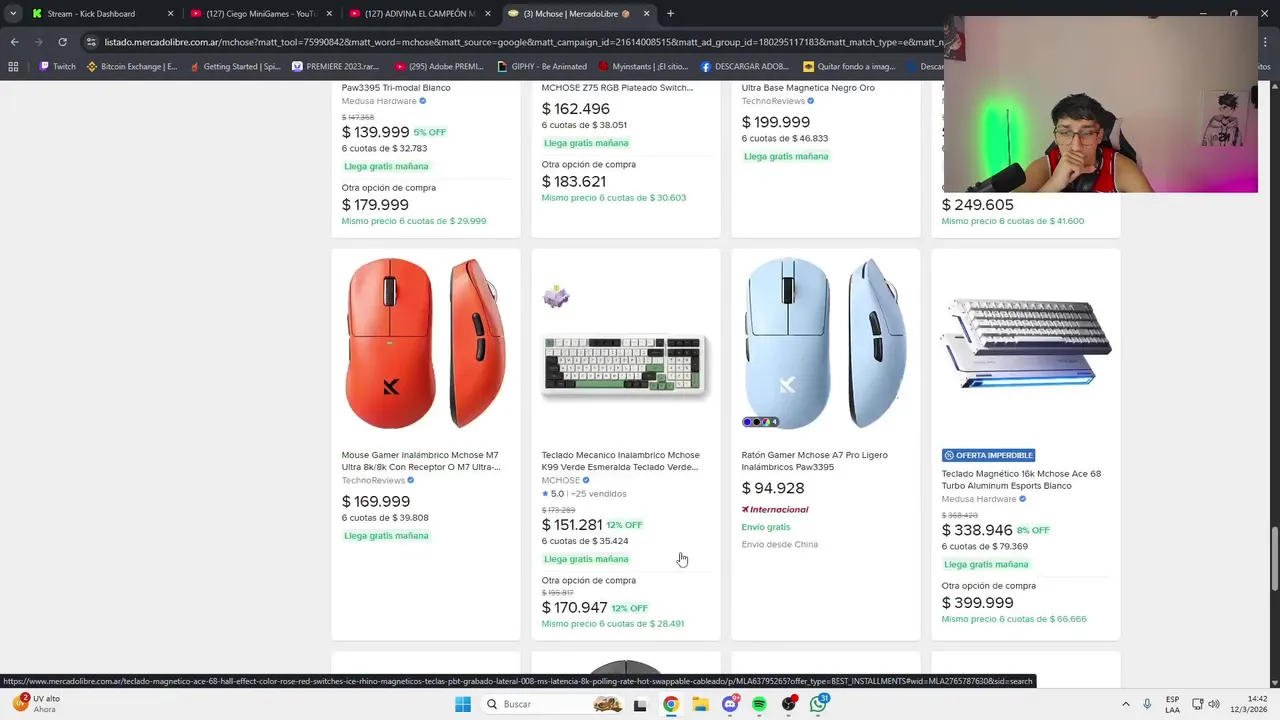
Task: Open Discord from the taskbar
Action: (730, 704)
